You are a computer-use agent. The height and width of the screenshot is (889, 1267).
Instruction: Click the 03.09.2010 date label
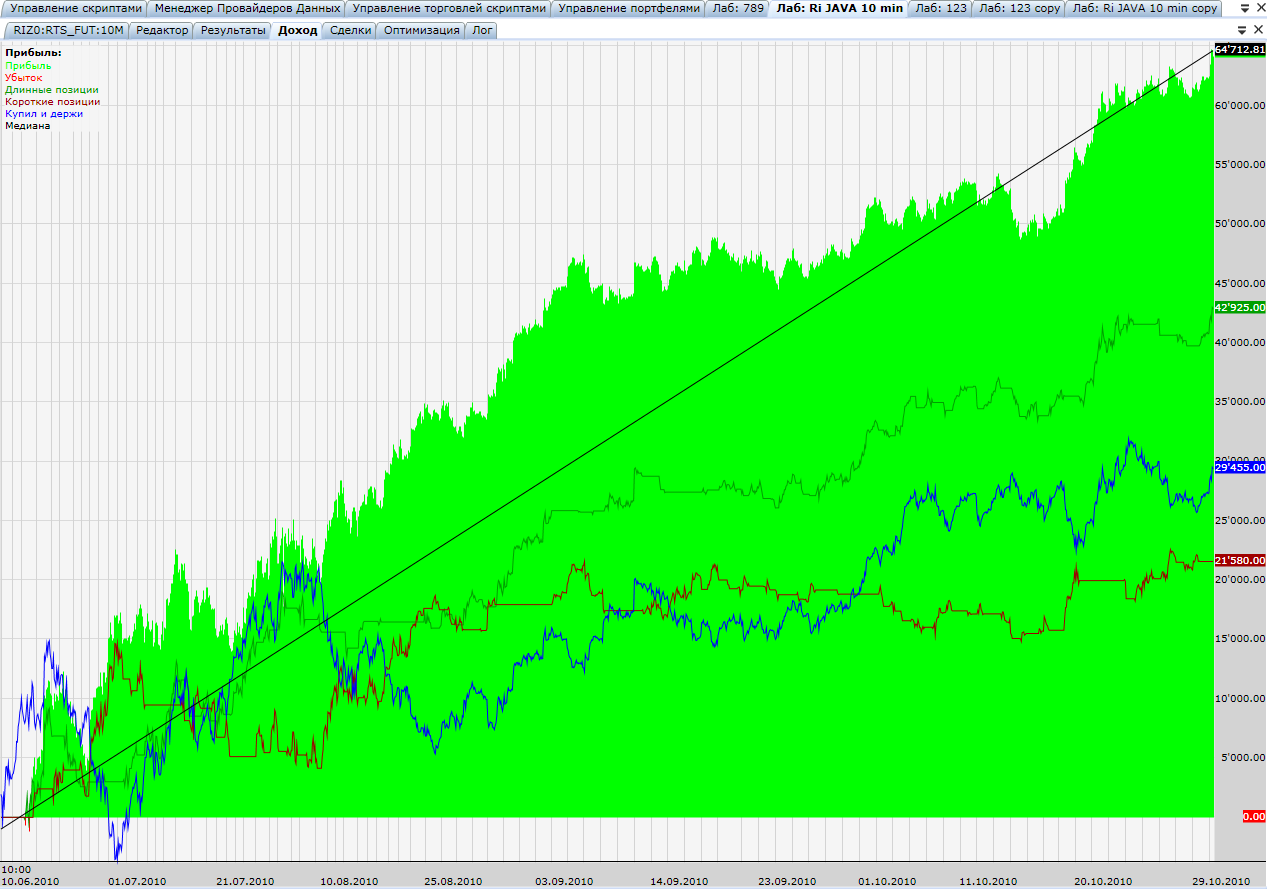563,881
